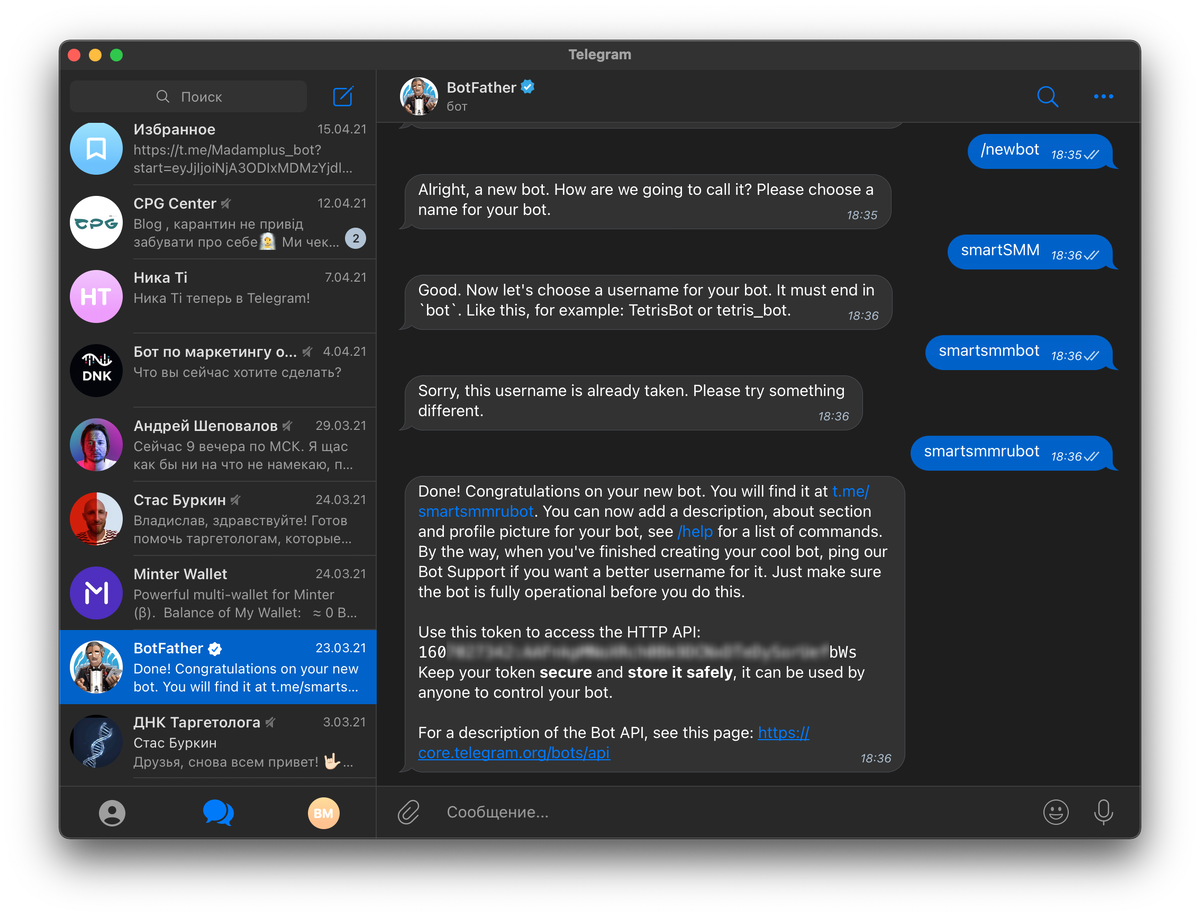Viewport: 1200px width, 917px height.
Task: Click the blurred bot token text
Action: tap(638, 652)
